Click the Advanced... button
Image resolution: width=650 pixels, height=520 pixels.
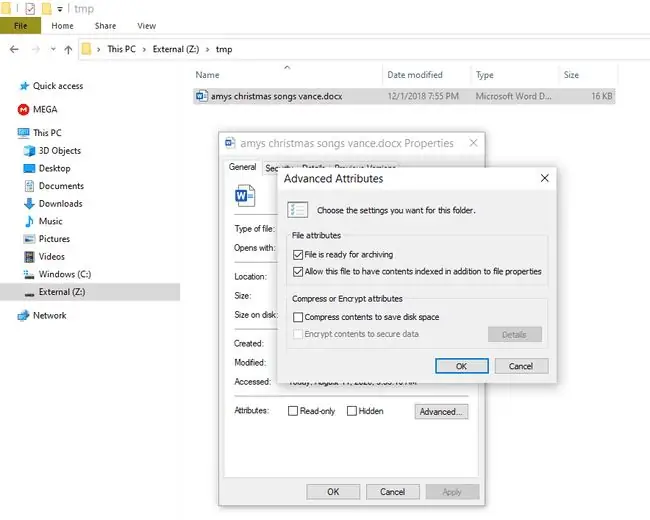point(441,412)
